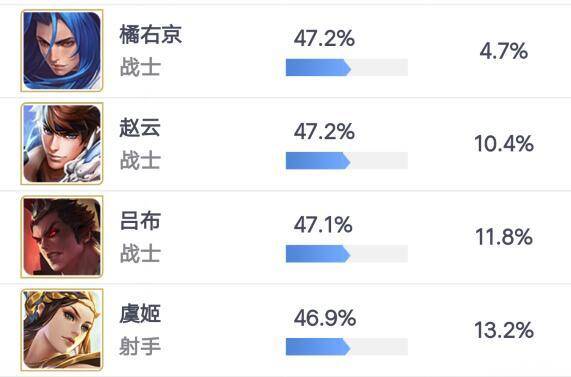Select the 吕布 hero portrait

point(62,237)
